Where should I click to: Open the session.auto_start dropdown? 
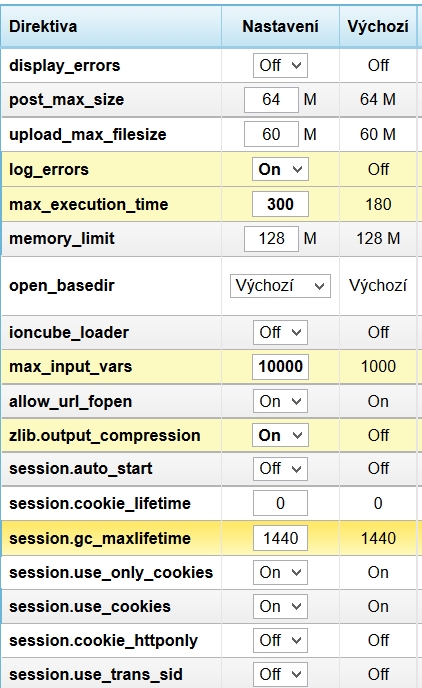click(x=280, y=469)
